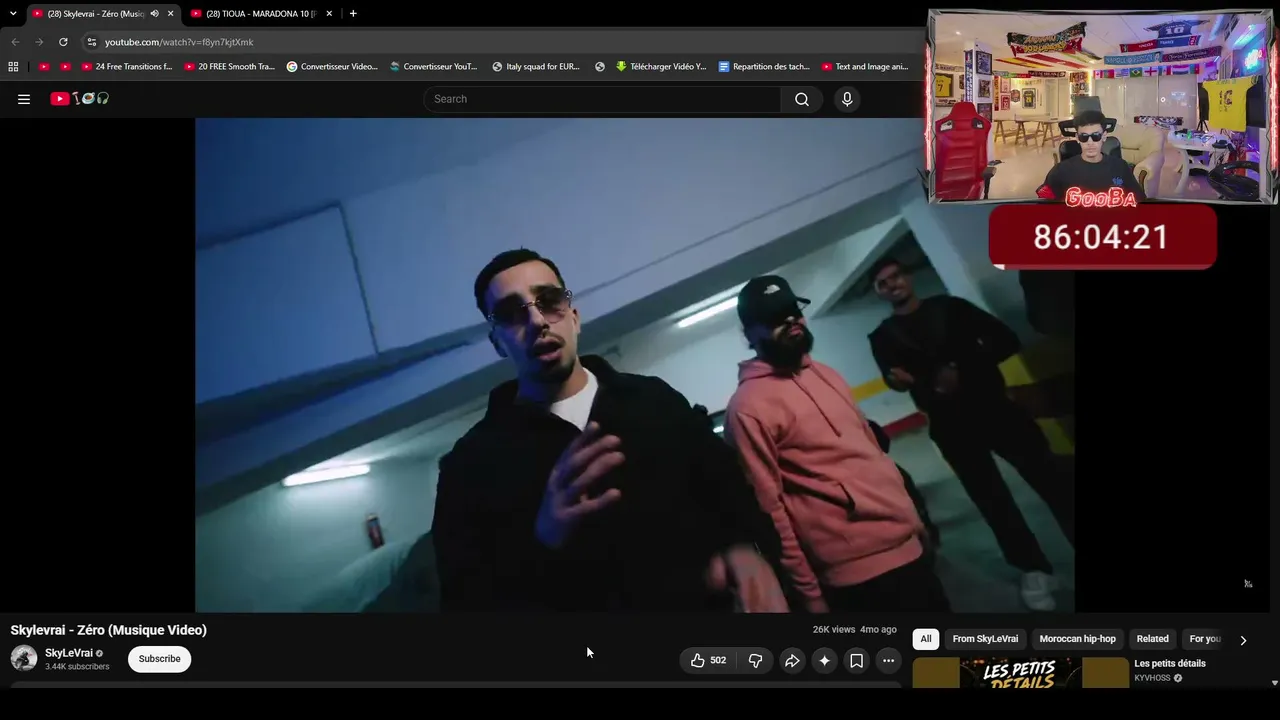The image size is (1280, 720).
Task: Open 20 FREE Smooth Tra... bookmark
Action: coord(230,67)
